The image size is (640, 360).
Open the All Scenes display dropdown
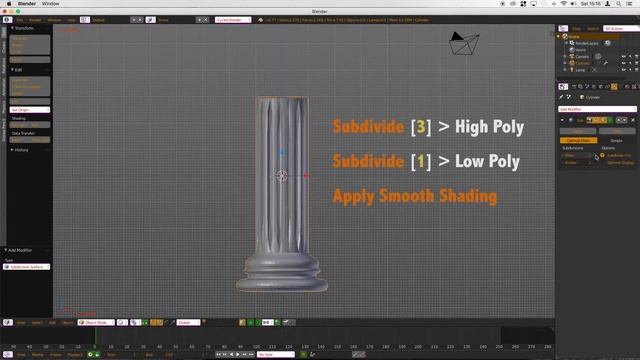(x=621, y=28)
